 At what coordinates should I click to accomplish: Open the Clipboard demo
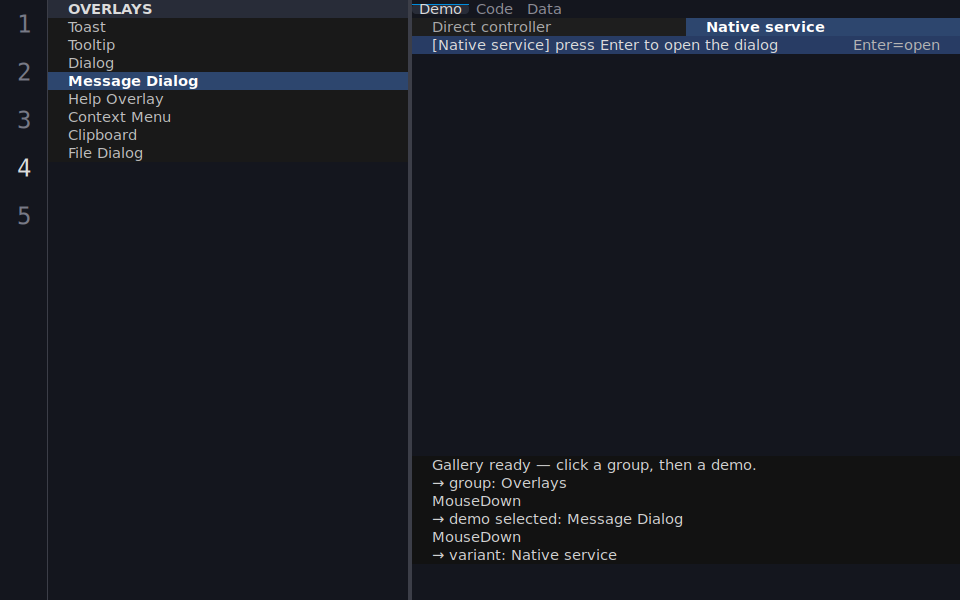228,135
